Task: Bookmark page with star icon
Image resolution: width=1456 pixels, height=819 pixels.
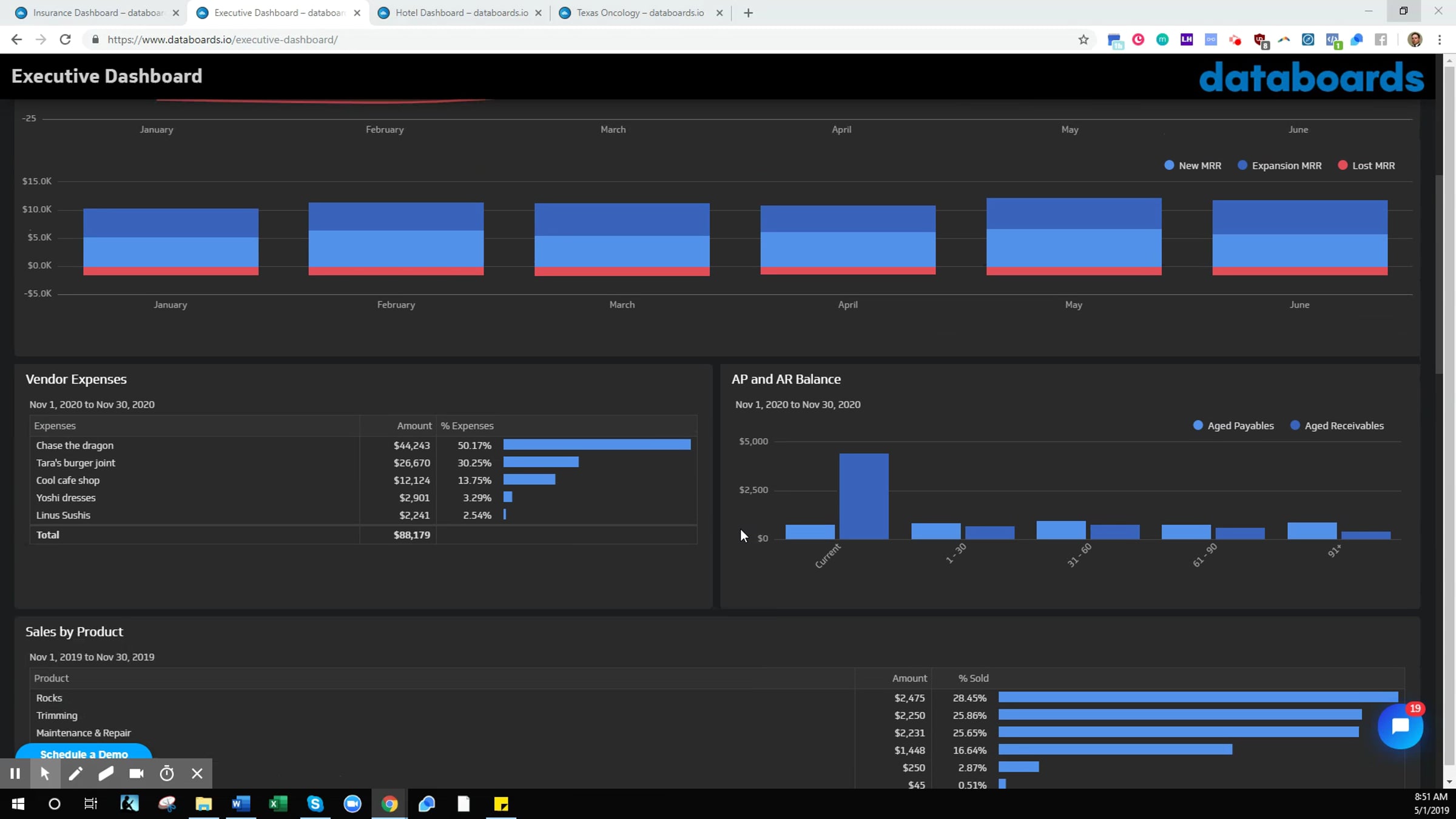Action: (x=1084, y=40)
